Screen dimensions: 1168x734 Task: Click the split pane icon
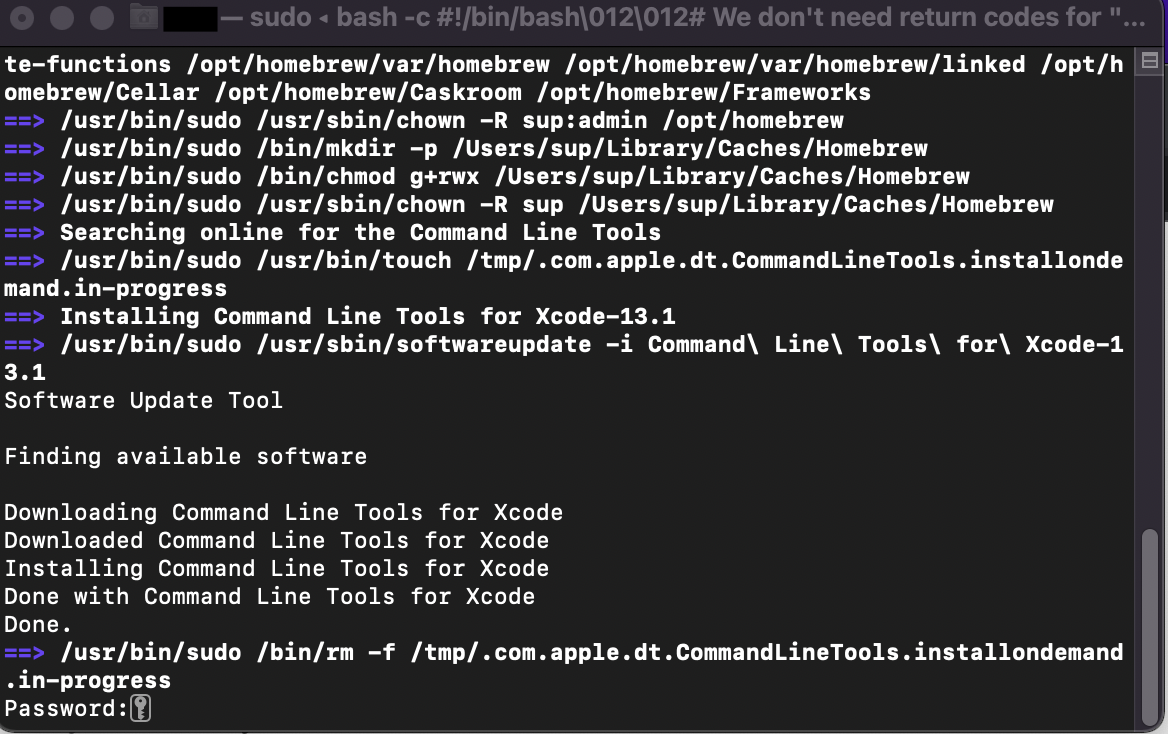click(x=1148, y=59)
